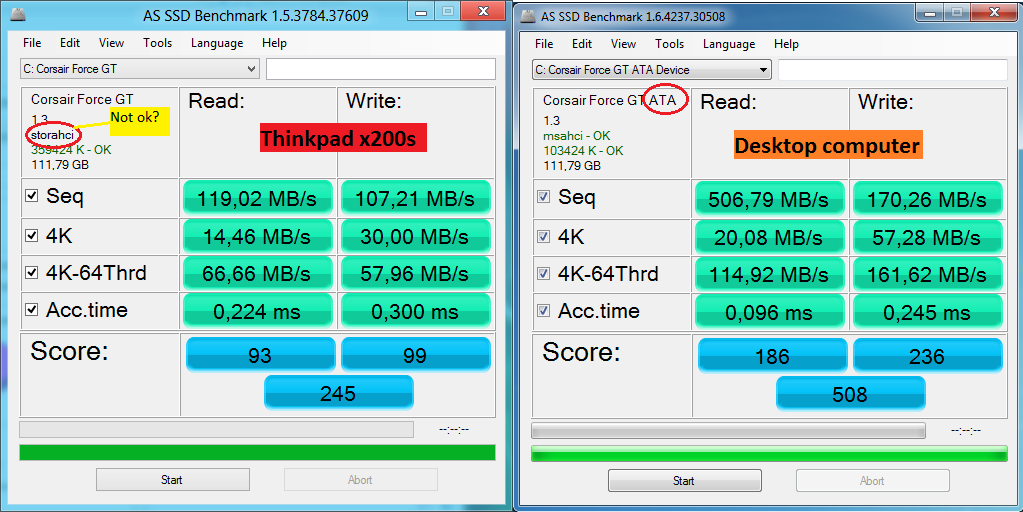Click the 57,28 MB/s 4K write result
Image resolution: width=1023 pixels, height=512 pixels.
(926, 237)
